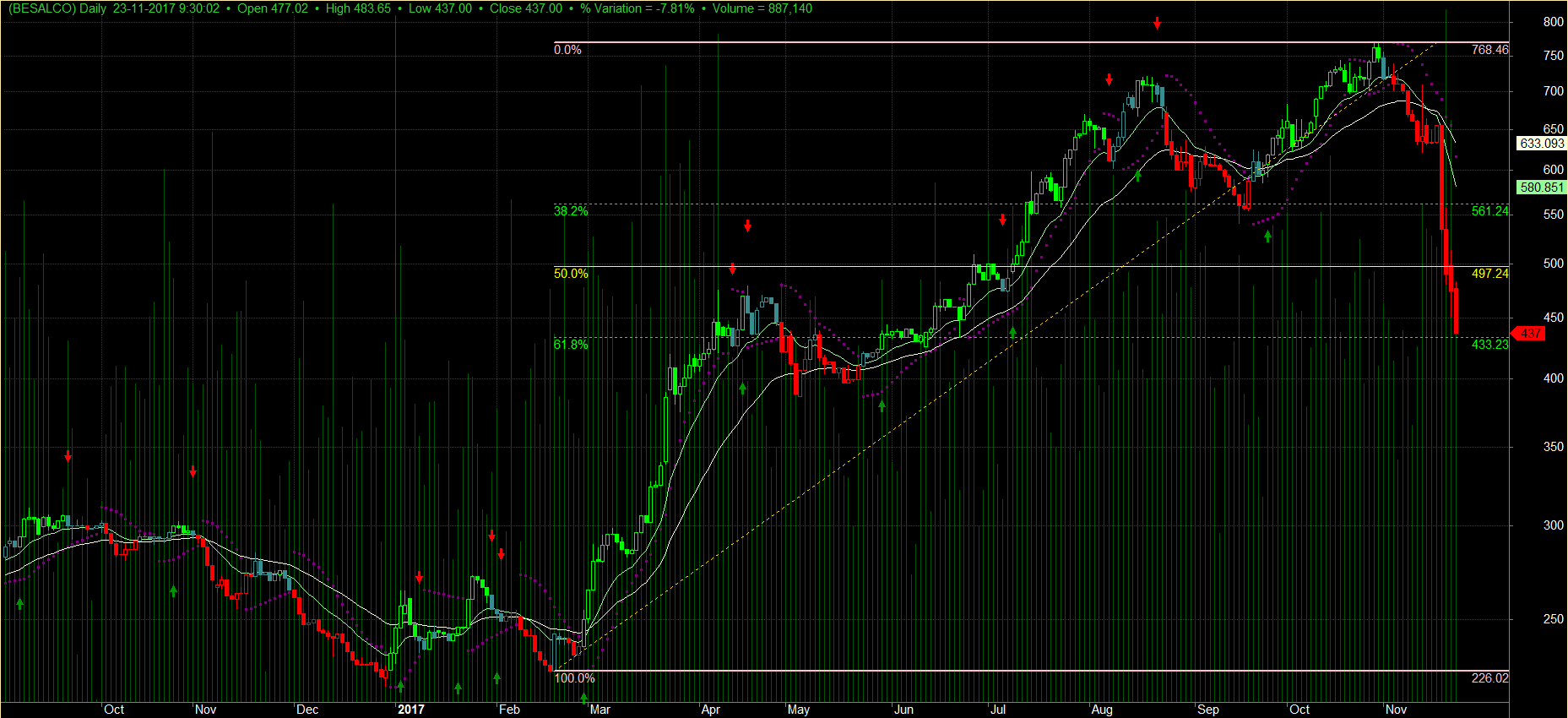Click the 768.46 retracement price
The height and width of the screenshot is (718, 1568).
coord(1489,50)
